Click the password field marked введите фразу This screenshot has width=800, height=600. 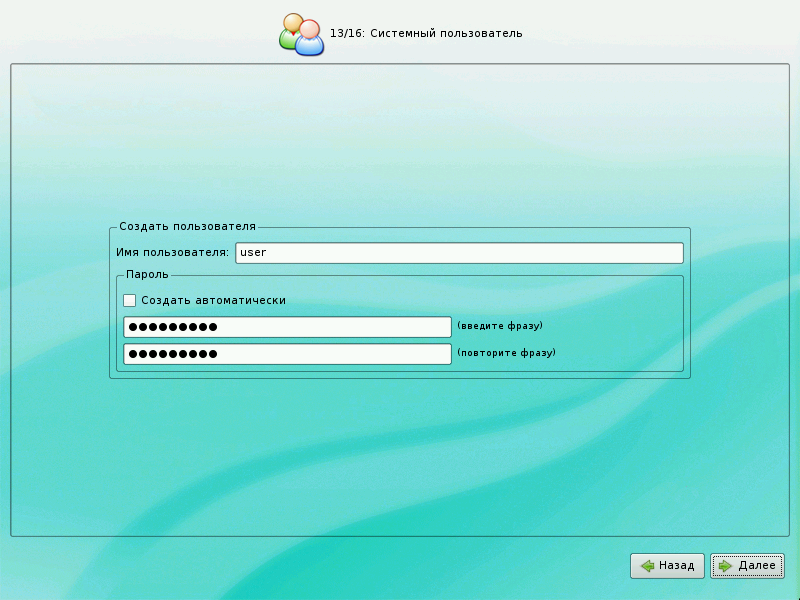(x=287, y=327)
